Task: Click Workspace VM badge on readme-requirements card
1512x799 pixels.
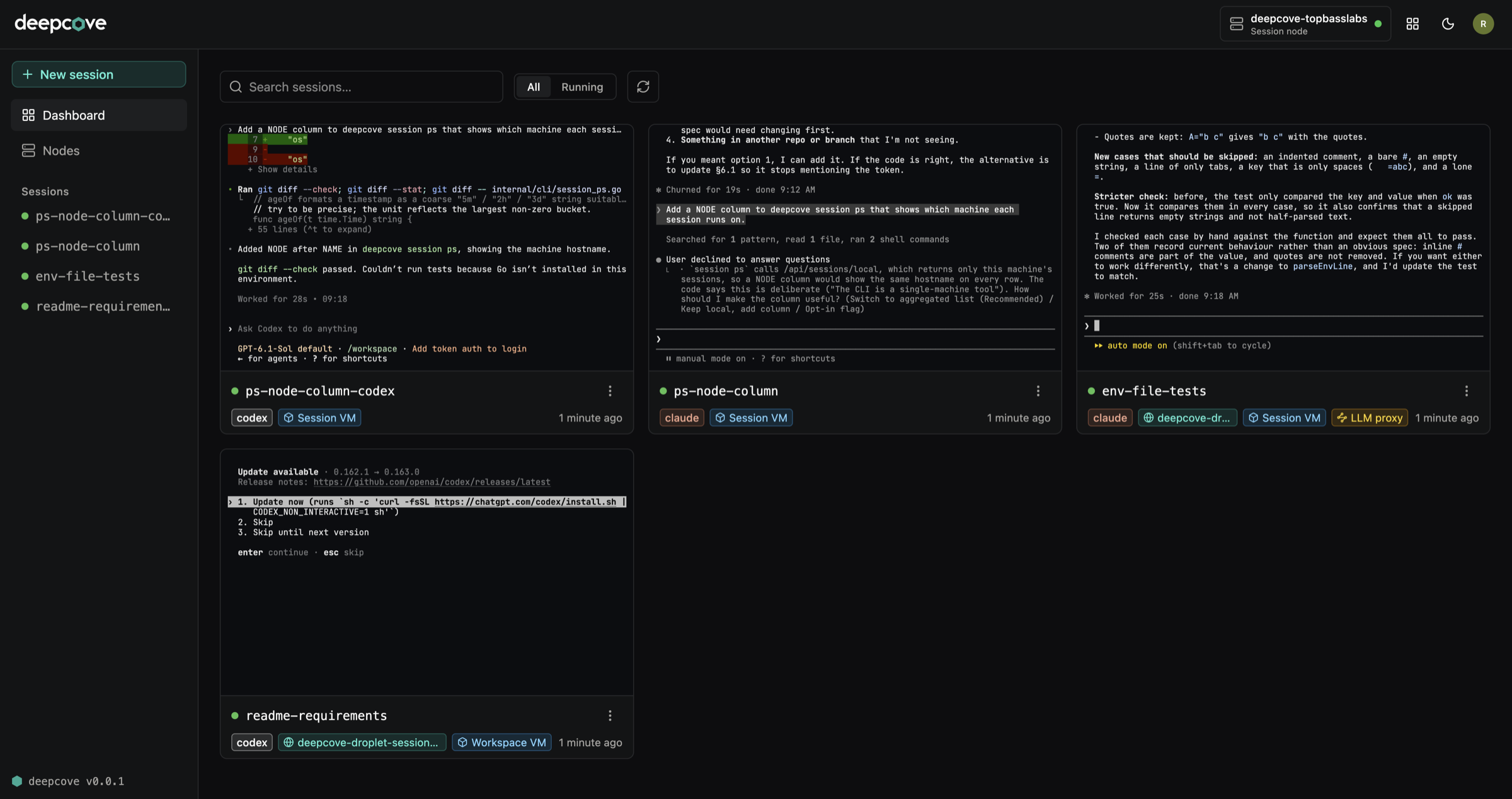Action: coord(501,742)
